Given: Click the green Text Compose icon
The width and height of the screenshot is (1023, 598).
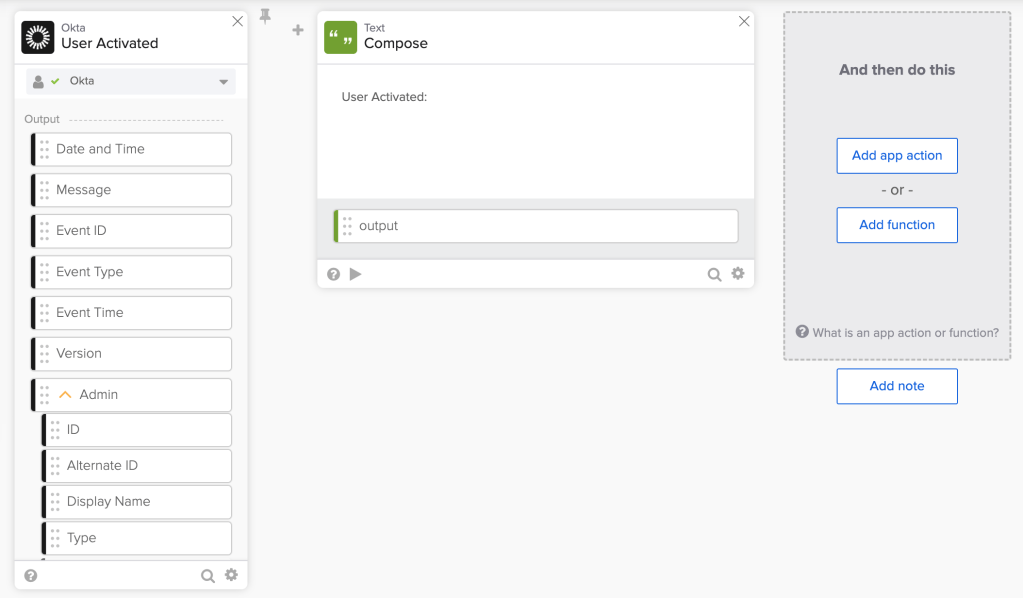Looking at the screenshot, I should pos(340,37).
